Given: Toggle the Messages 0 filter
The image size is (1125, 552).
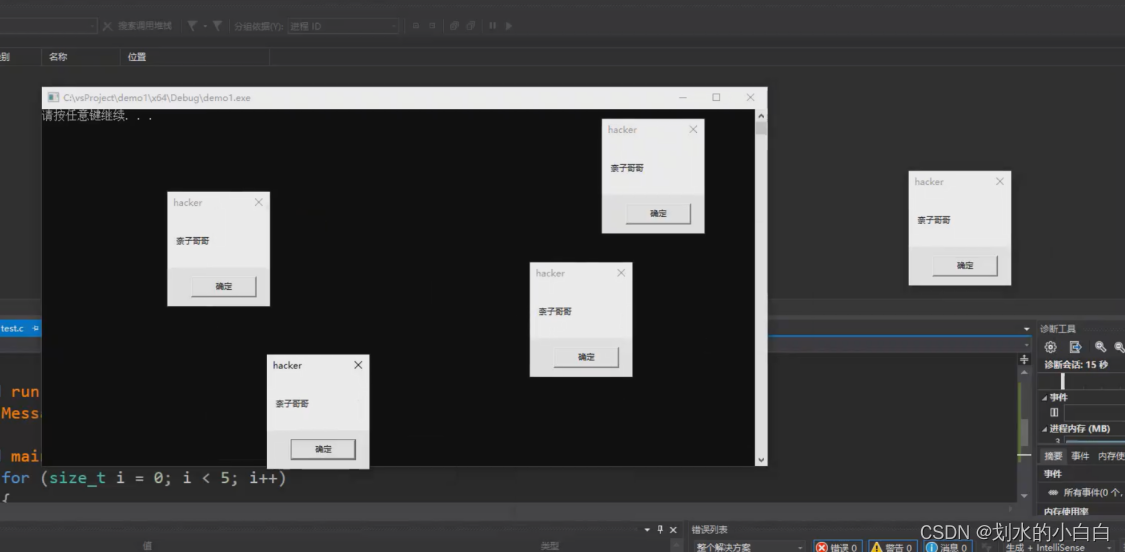Looking at the screenshot, I should click(x=946, y=547).
